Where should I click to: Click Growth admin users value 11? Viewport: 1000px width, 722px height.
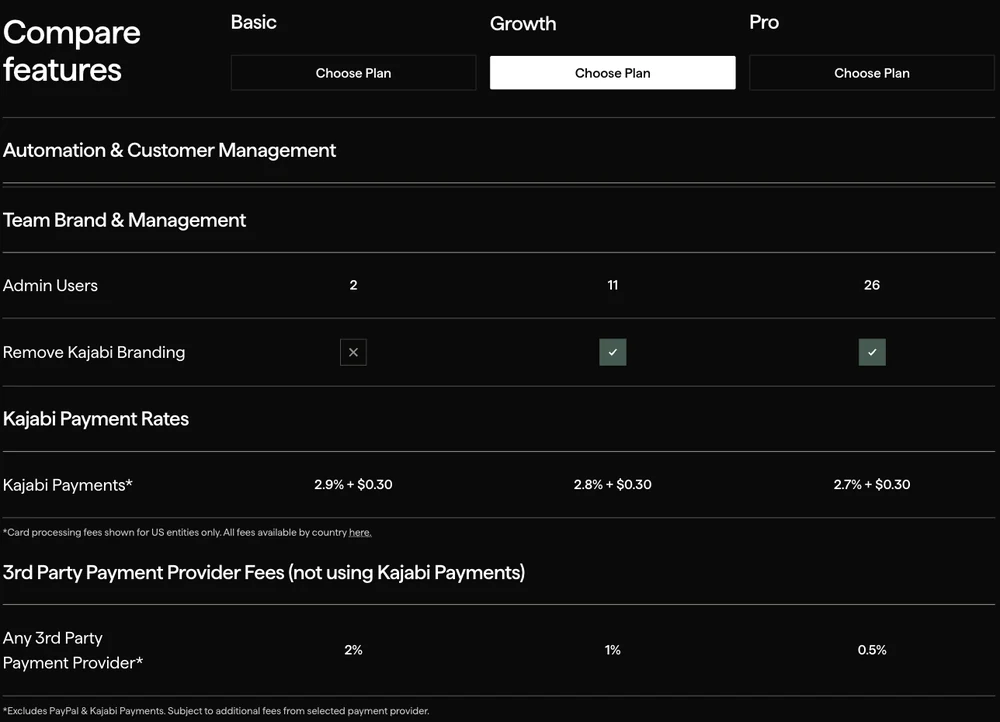612,285
